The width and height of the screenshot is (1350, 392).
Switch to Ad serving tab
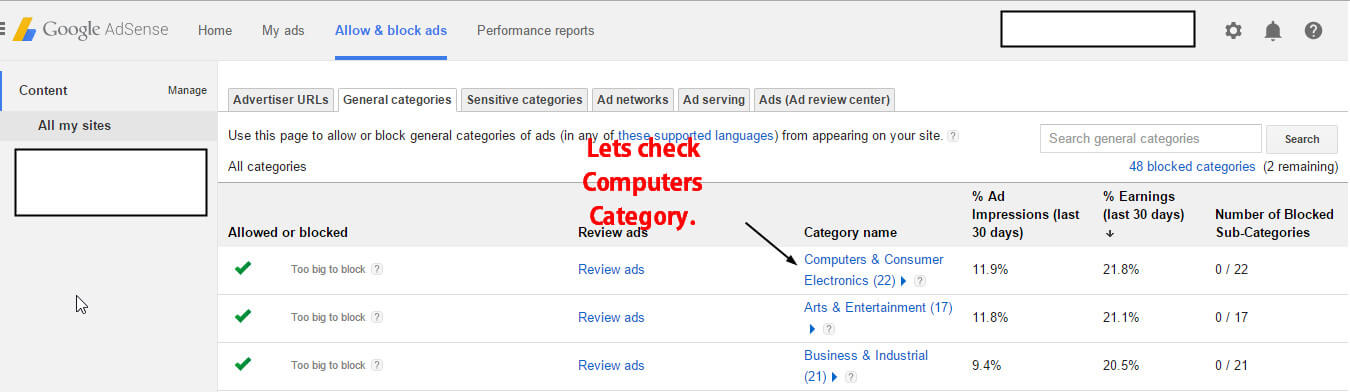pos(713,100)
